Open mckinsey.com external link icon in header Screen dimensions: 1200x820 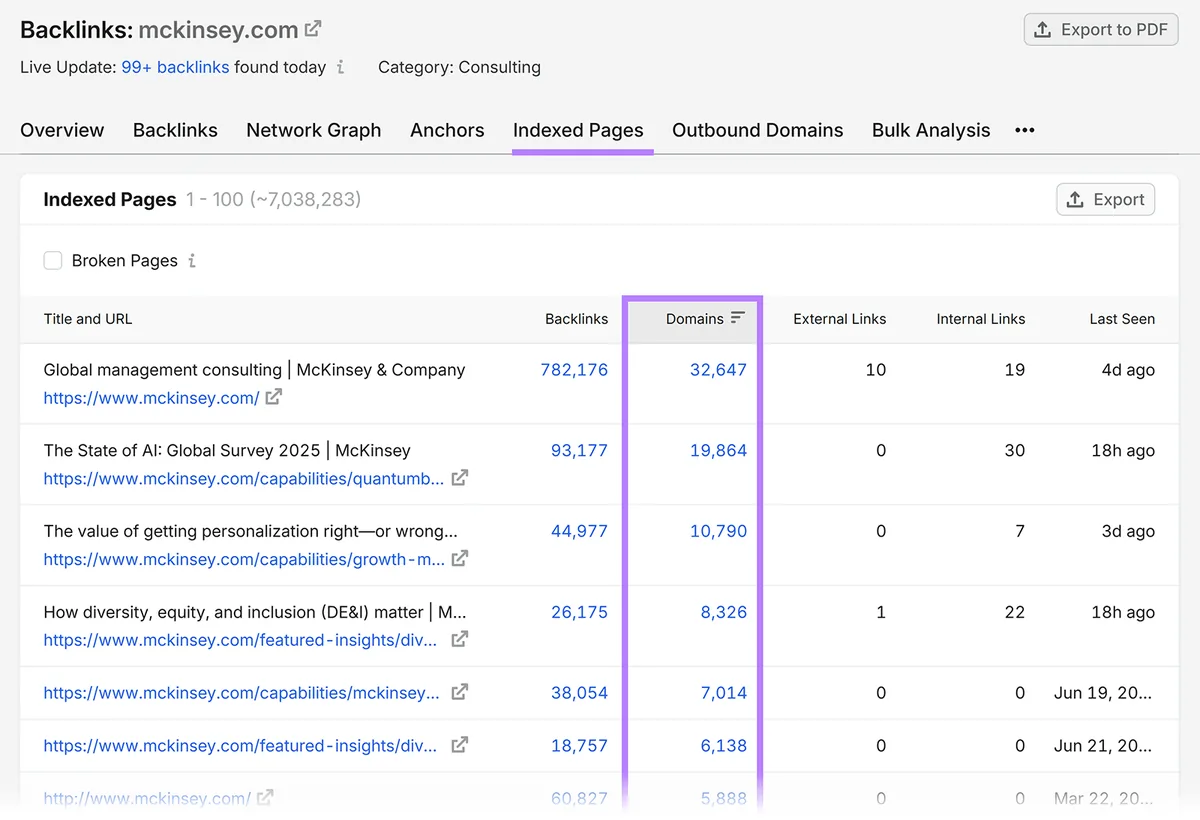(313, 29)
